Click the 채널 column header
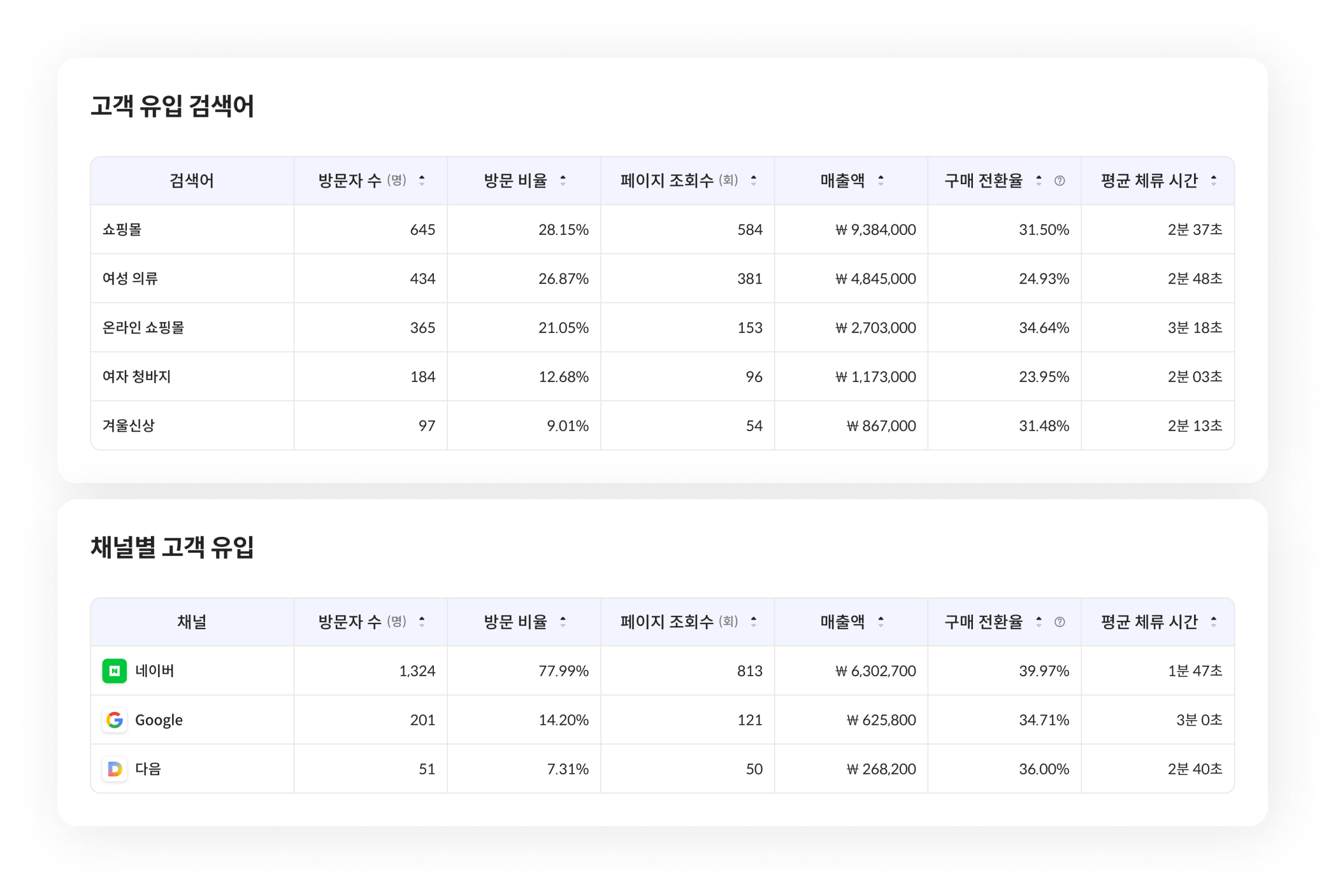Image resolution: width=1338 pixels, height=896 pixels. tap(192, 622)
